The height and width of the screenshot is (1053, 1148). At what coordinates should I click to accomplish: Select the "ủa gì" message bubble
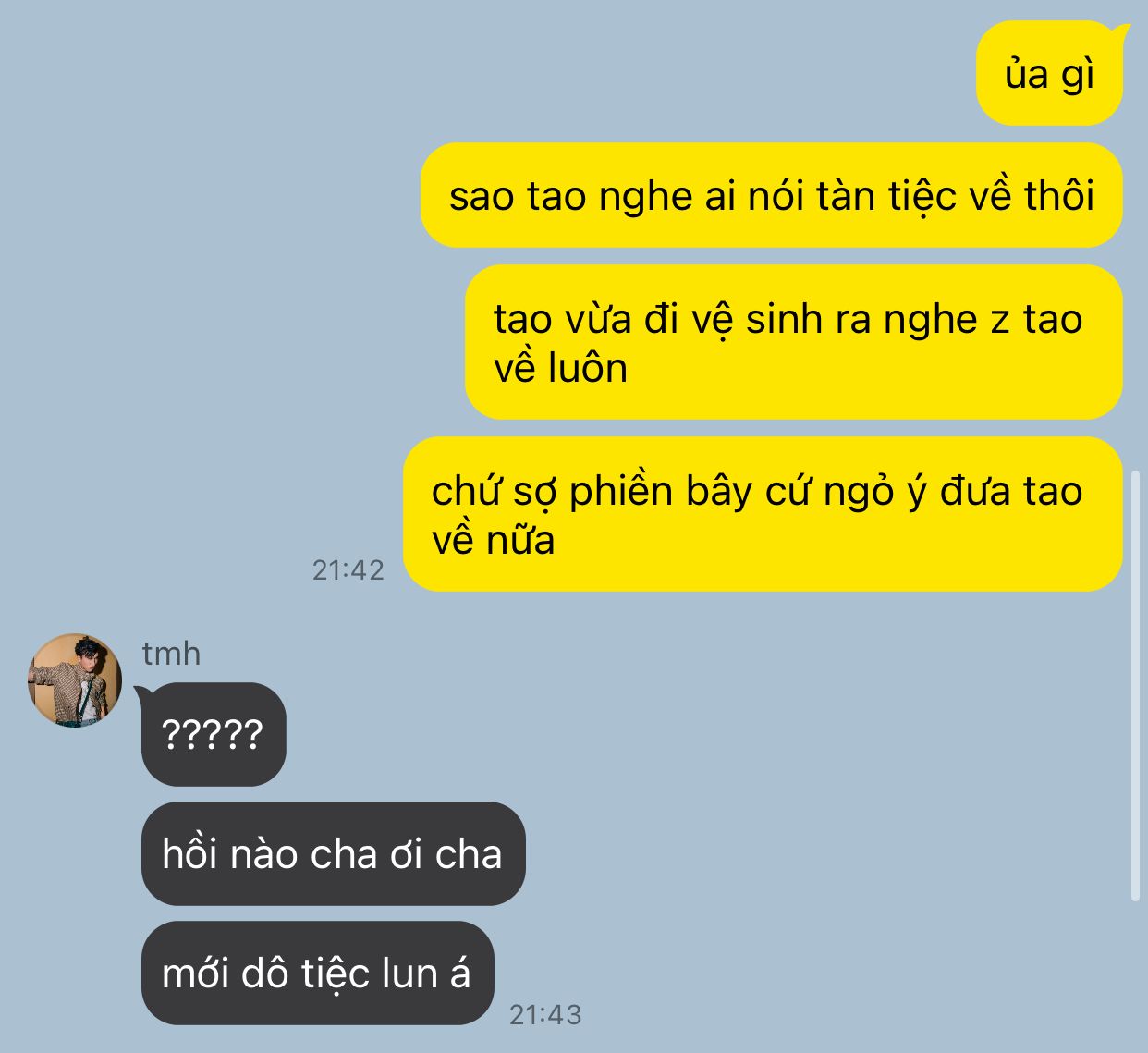(x=1049, y=74)
